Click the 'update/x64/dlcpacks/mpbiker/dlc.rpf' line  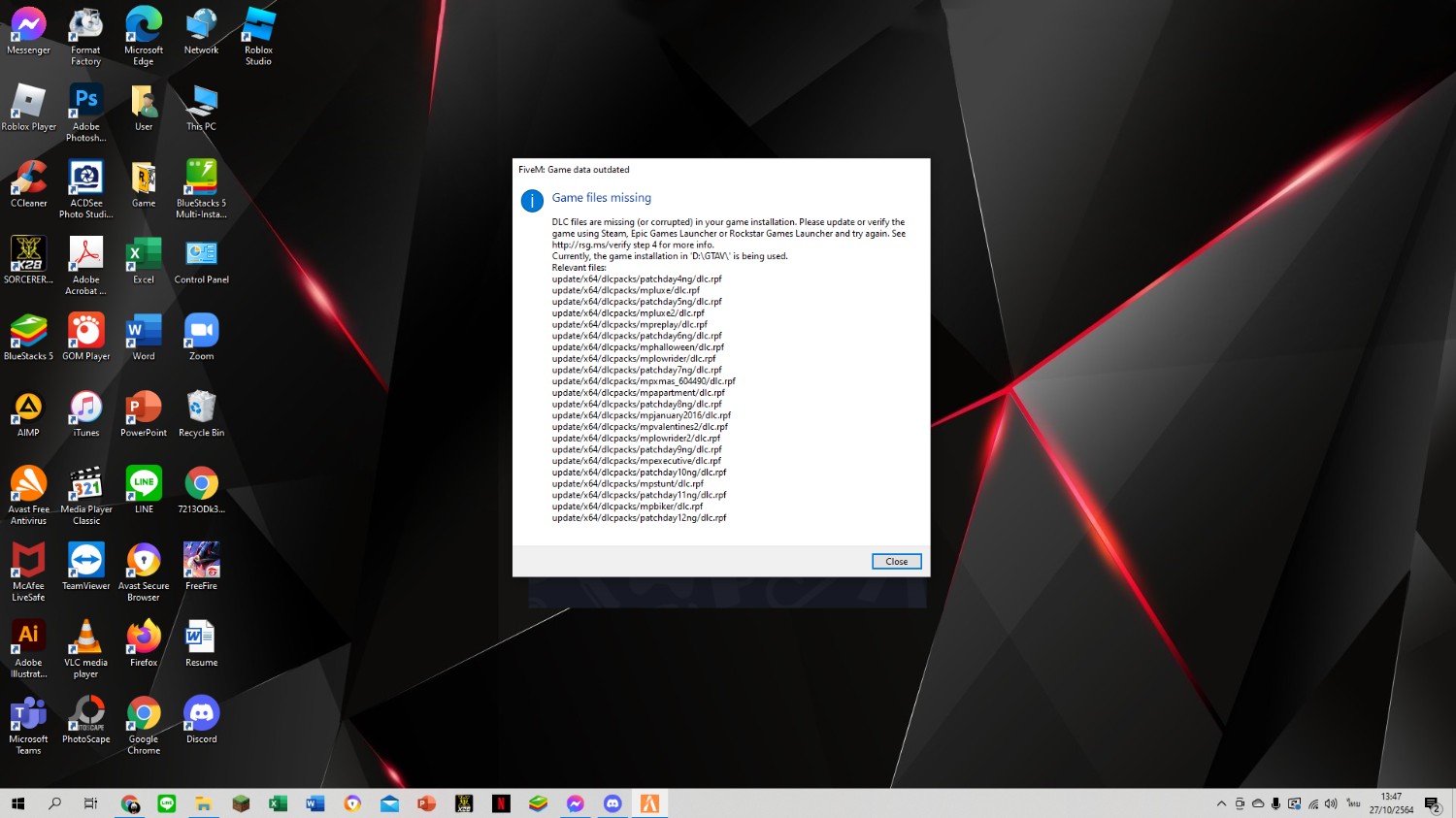(627, 507)
